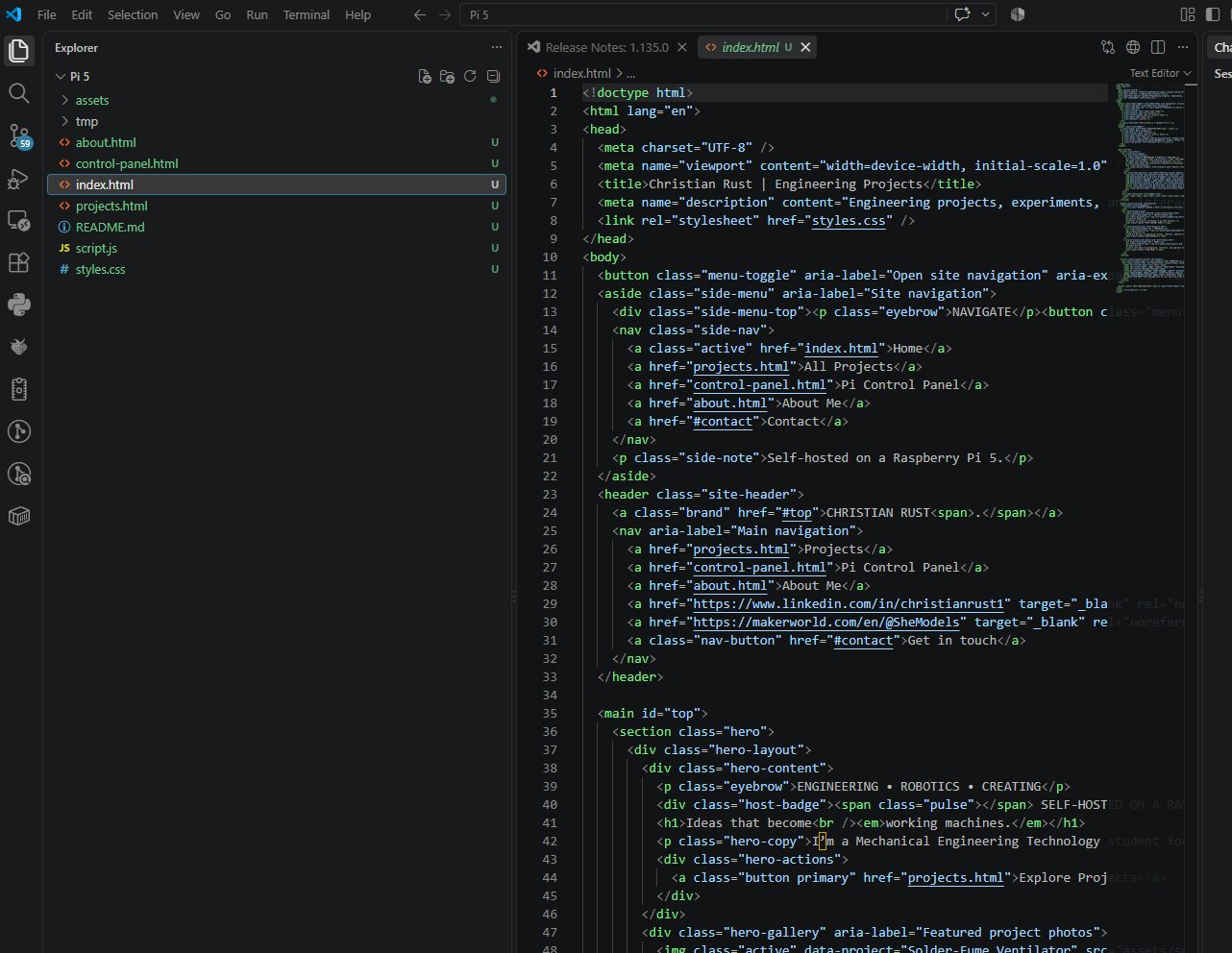Refresh the Explorer file tree
The height and width of the screenshot is (953, 1232).
click(x=470, y=77)
